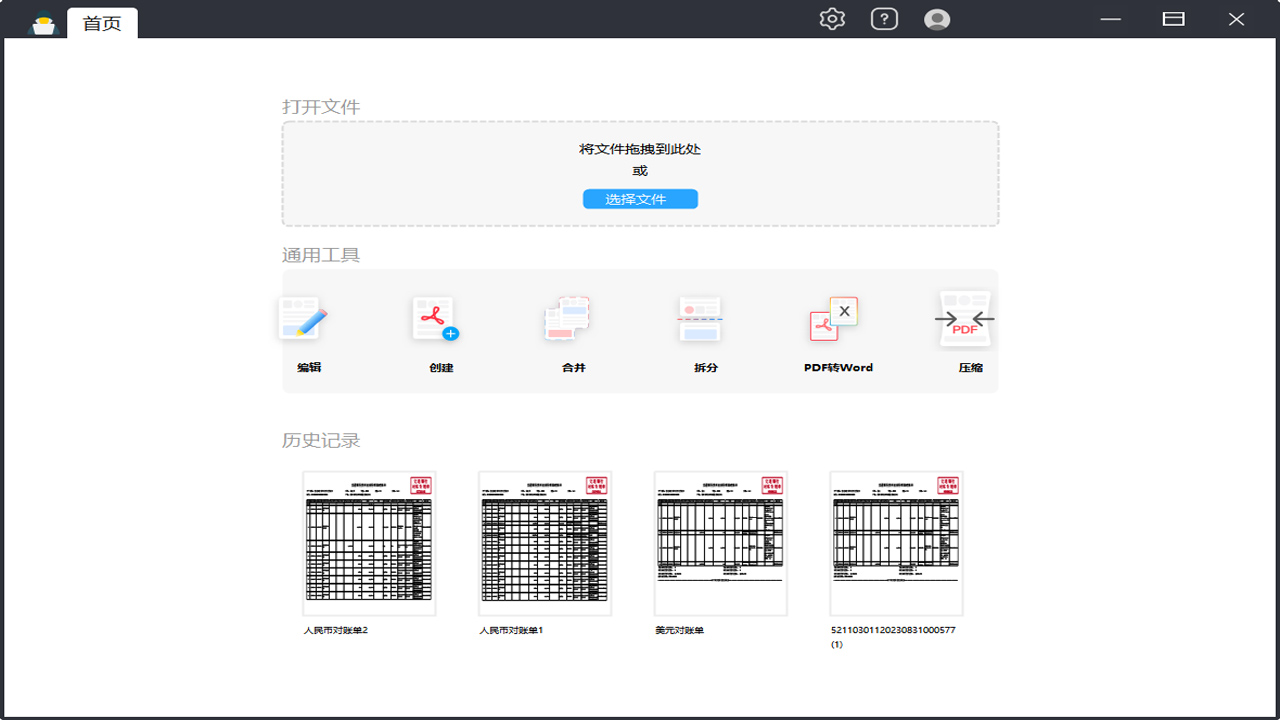
Task: Click the 选择文件 file selection button
Action: click(x=639, y=199)
